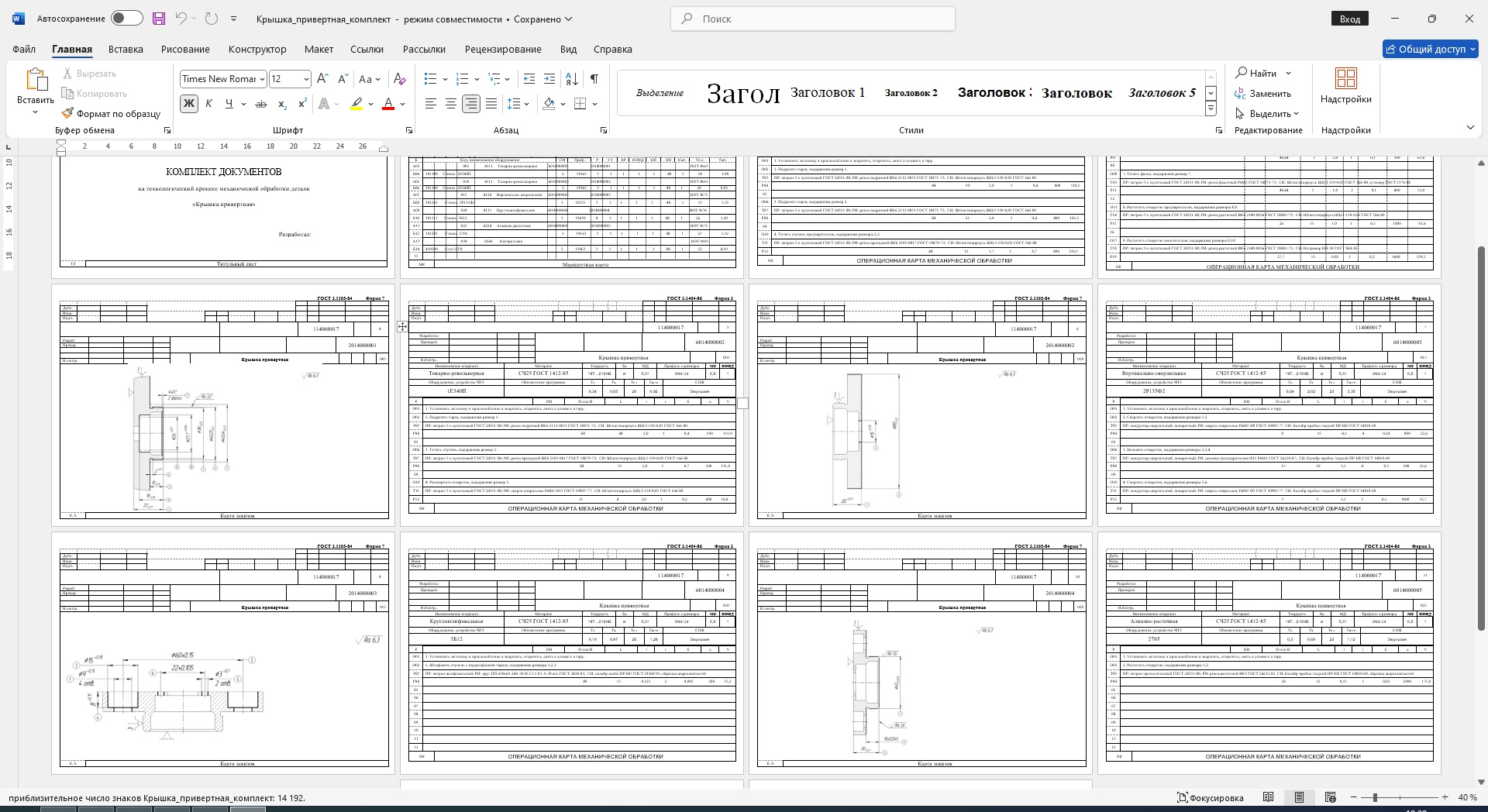
Task: Increase the paragraph indent
Action: [x=549, y=79]
